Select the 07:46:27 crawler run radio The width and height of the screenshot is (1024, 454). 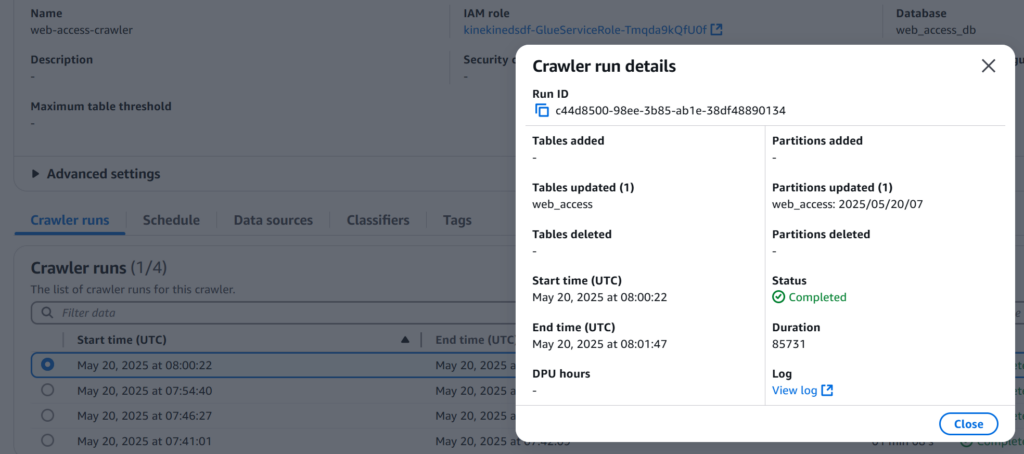point(48,415)
